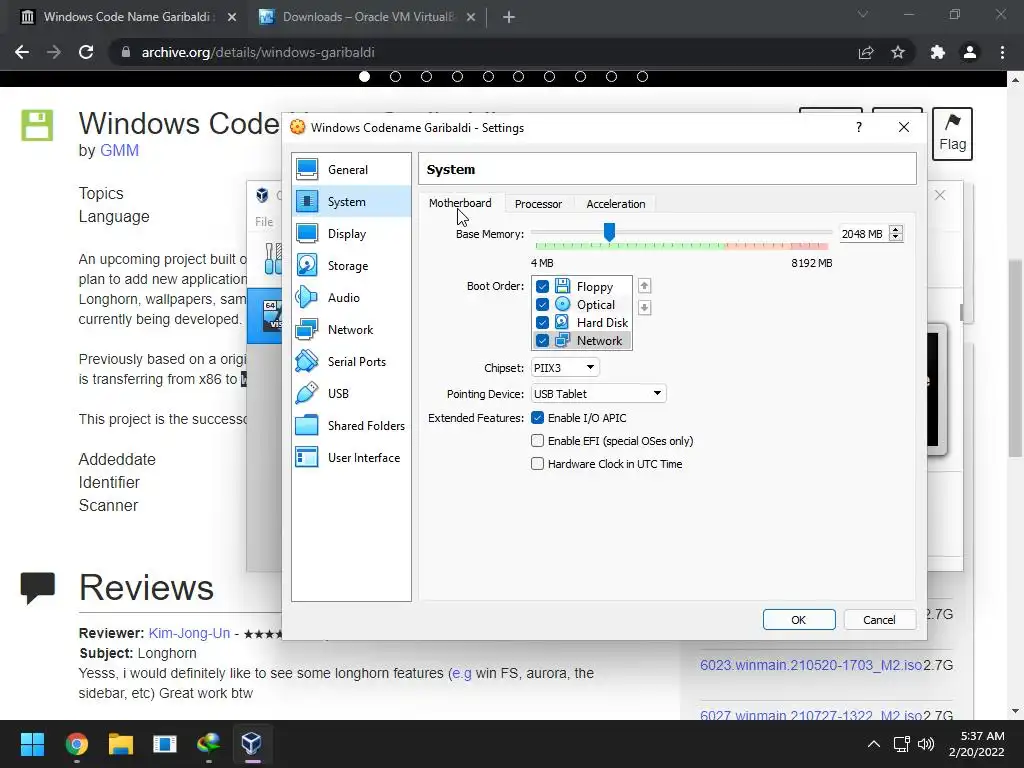
Task: Open the Audio settings category
Action: (351, 298)
